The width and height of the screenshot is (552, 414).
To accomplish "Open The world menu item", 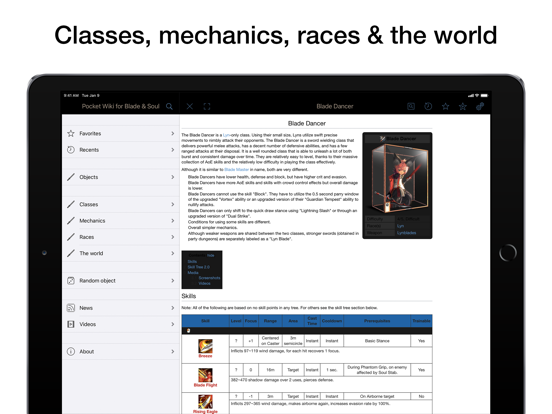I will pyautogui.click(x=121, y=253).
